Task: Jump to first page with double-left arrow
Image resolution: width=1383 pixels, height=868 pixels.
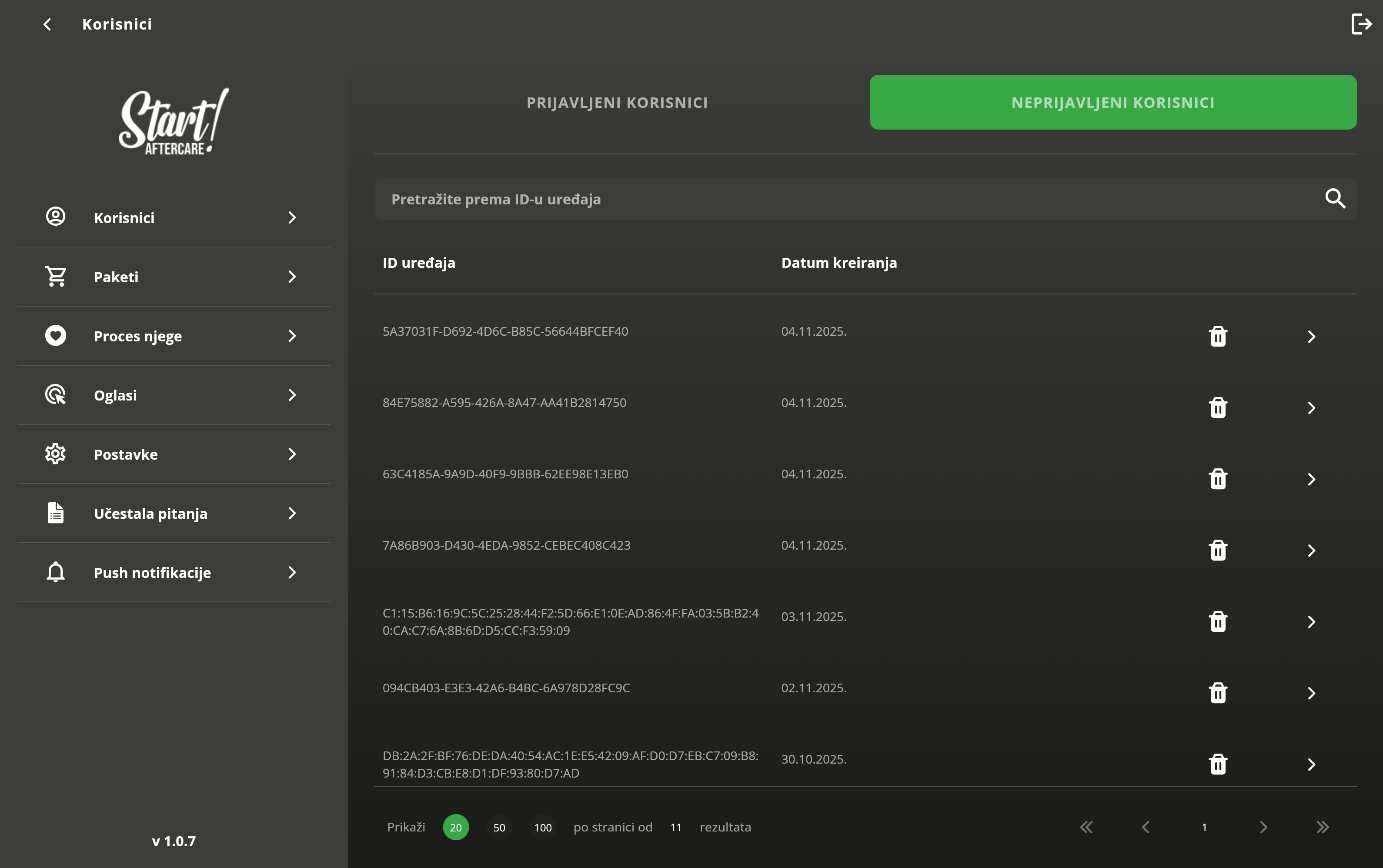Action: 1086,827
